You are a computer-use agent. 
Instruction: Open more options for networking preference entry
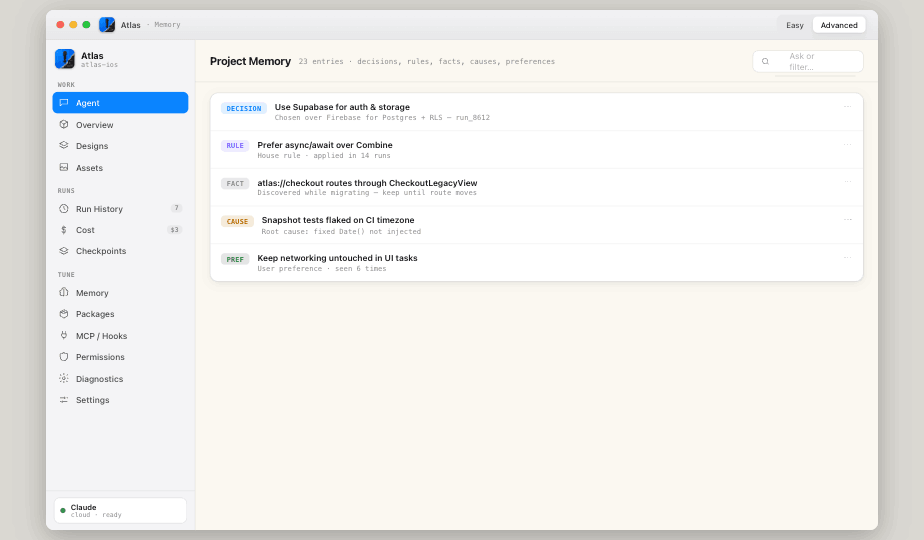(847, 258)
